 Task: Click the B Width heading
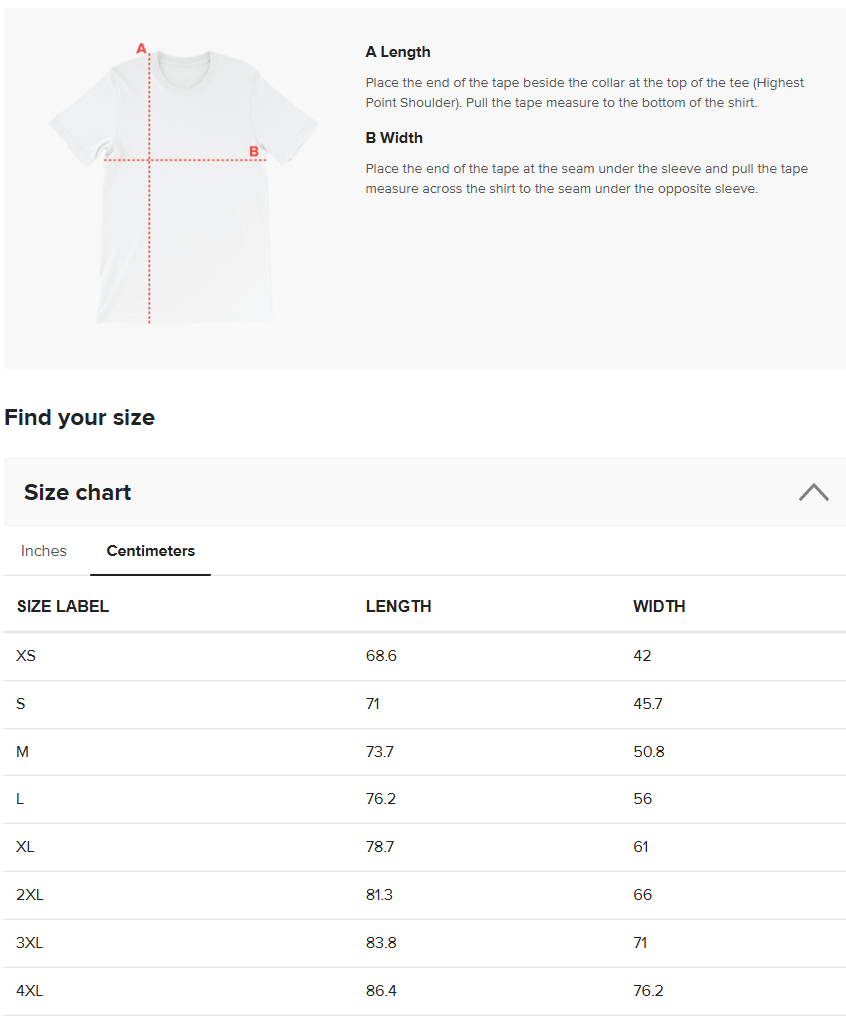(x=394, y=138)
